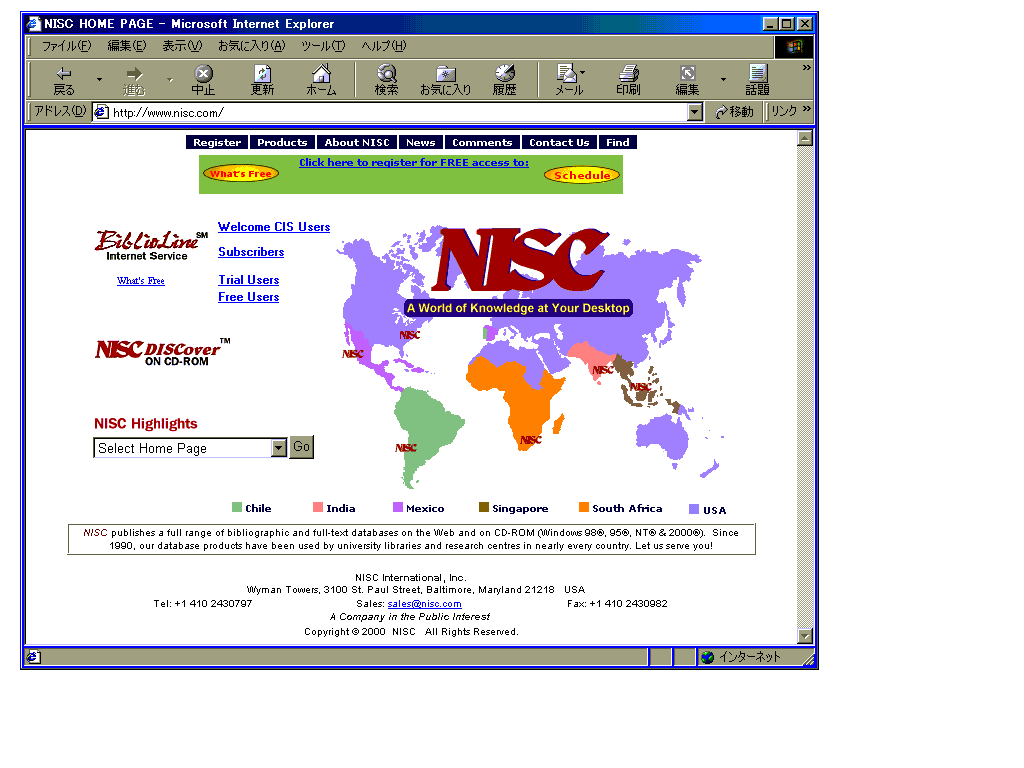This screenshot has width=1024, height=768.
Task: Open the Free Users link
Action: pyautogui.click(x=249, y=297)
